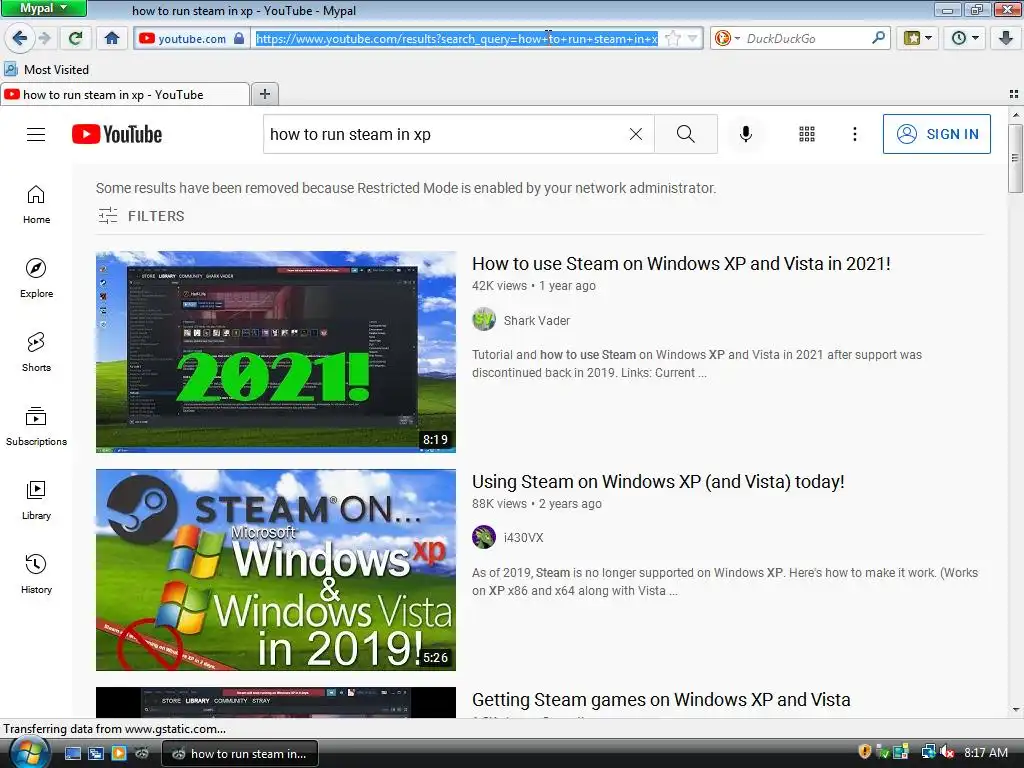Visit the Shark Vader channel name
This screenshot has width=1024, height=768.
click(537, 321)
